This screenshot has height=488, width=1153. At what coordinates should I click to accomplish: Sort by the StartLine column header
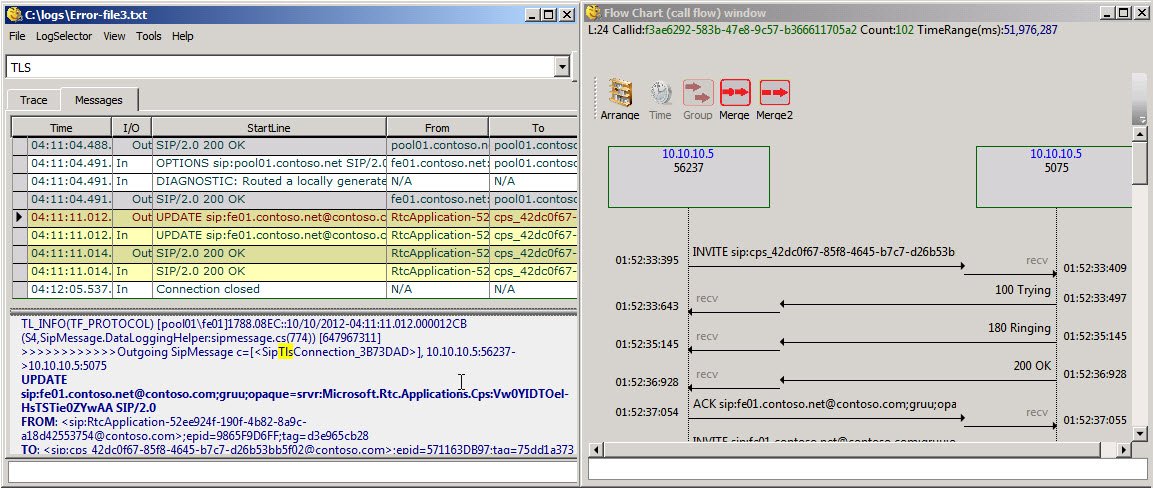click(269, 128)
